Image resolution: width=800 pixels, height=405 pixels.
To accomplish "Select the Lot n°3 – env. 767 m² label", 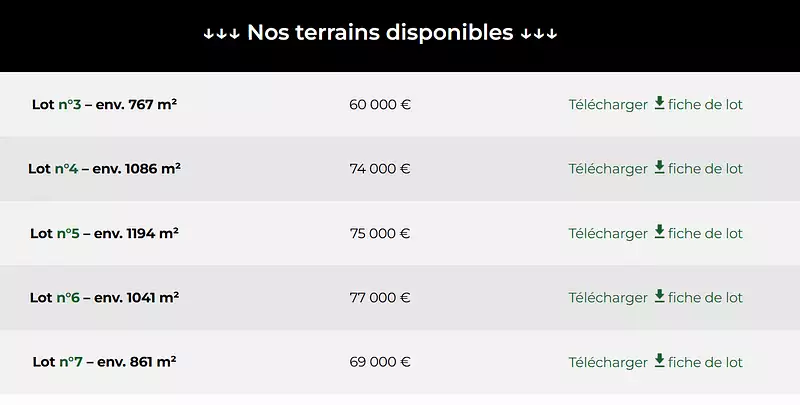I will [x=104, y=104].
